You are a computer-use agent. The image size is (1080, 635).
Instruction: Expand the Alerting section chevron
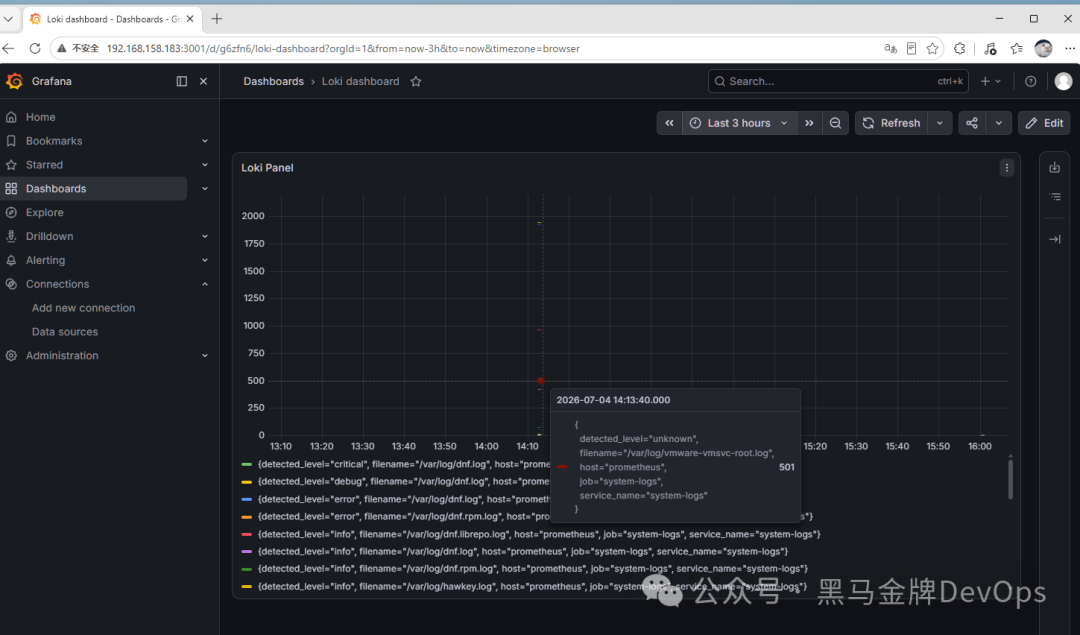pos(205,260)
